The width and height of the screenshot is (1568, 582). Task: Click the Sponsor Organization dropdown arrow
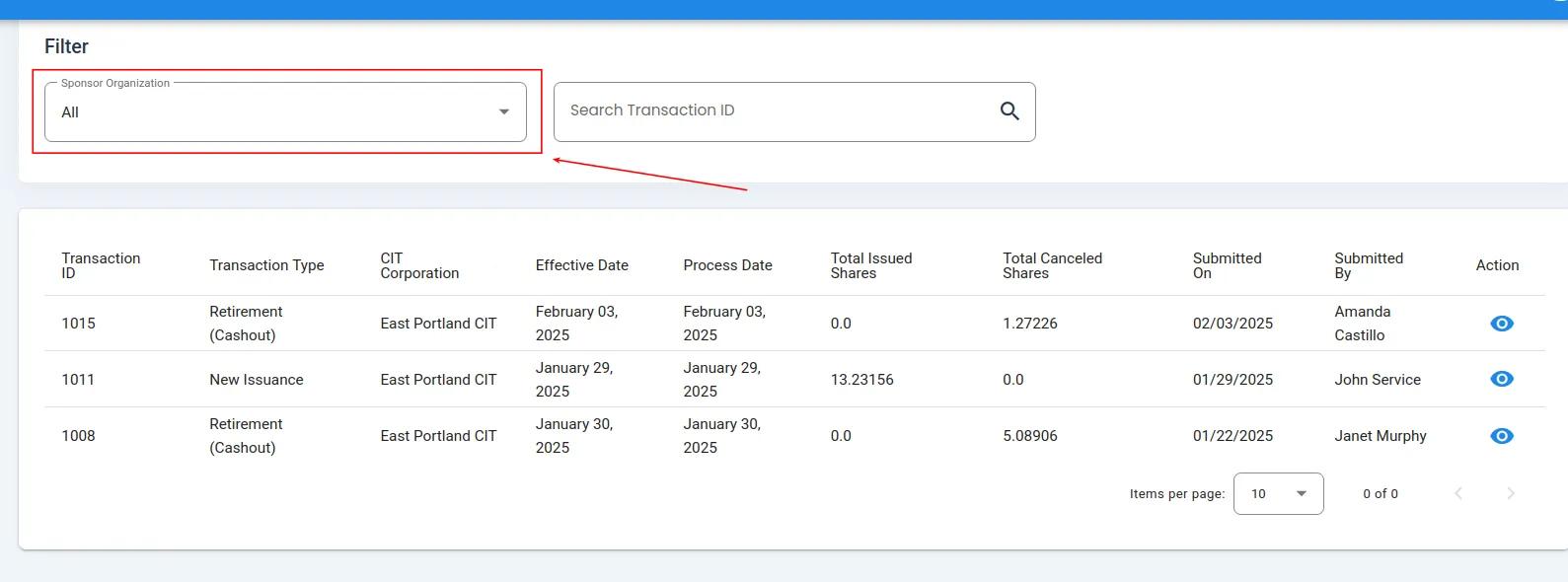click(504, 112)
